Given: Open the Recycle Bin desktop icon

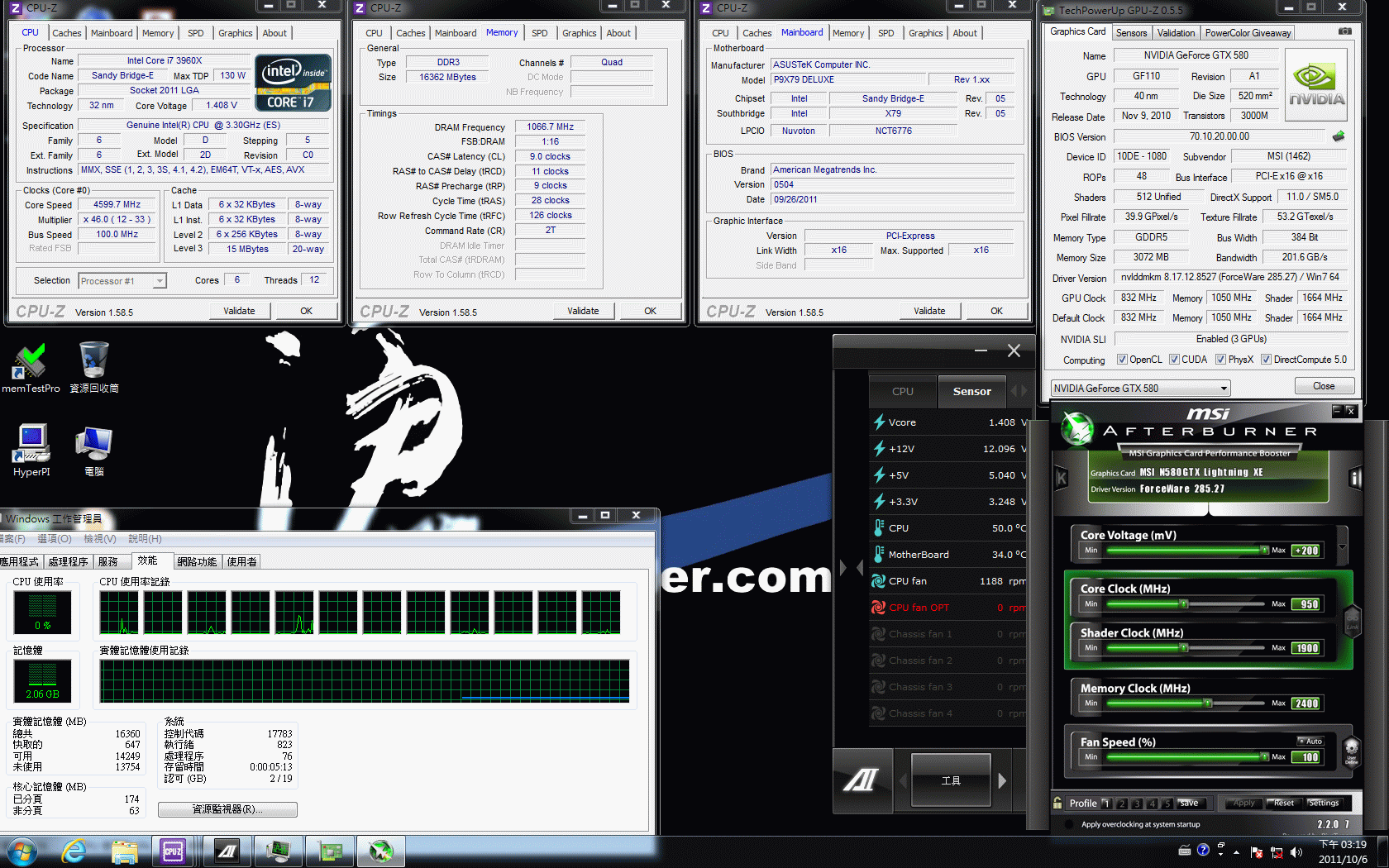Looking at the screenshot, I should tap(93, 369).
